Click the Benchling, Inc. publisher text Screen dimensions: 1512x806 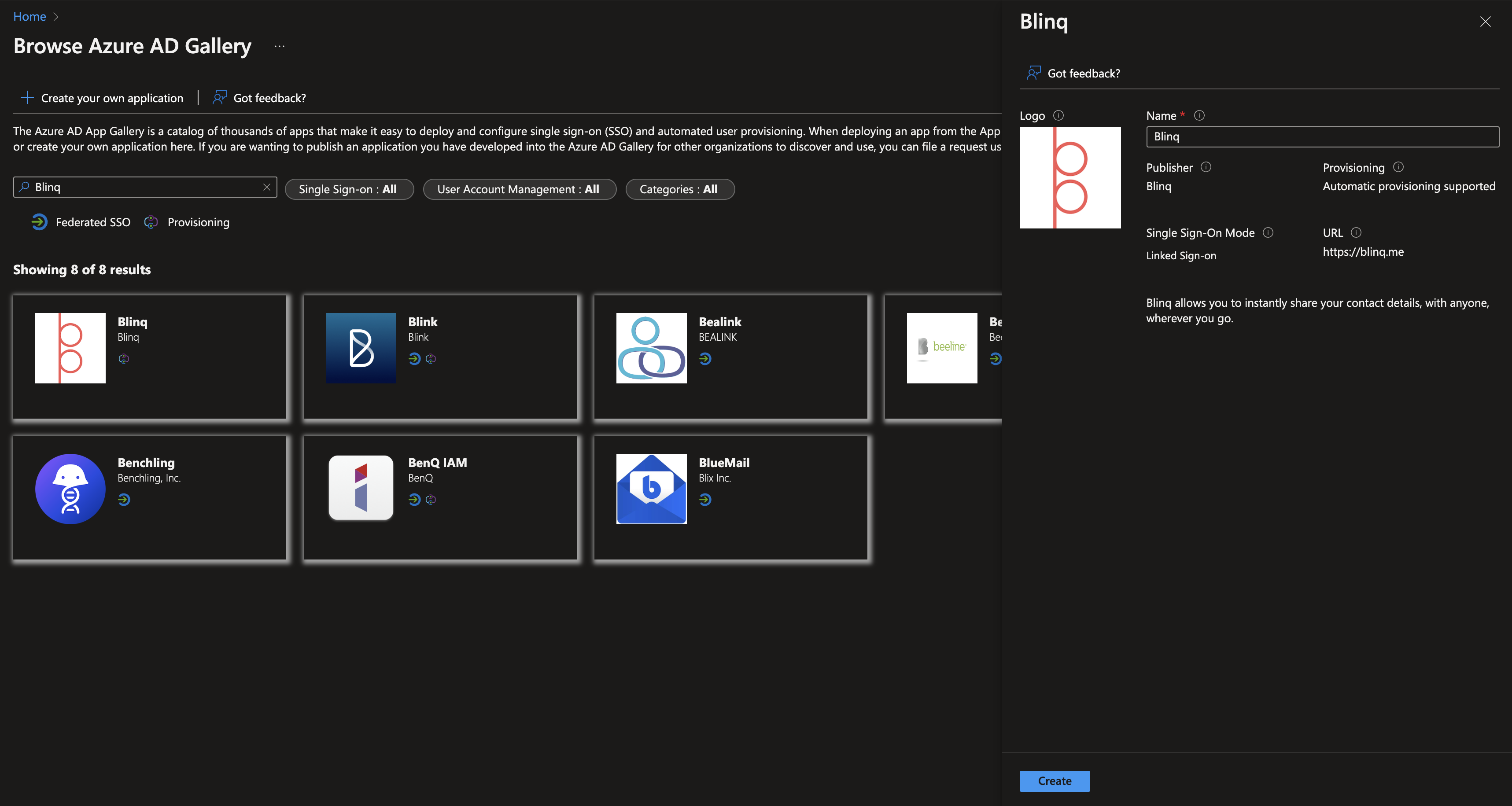[x=148, y=478]
